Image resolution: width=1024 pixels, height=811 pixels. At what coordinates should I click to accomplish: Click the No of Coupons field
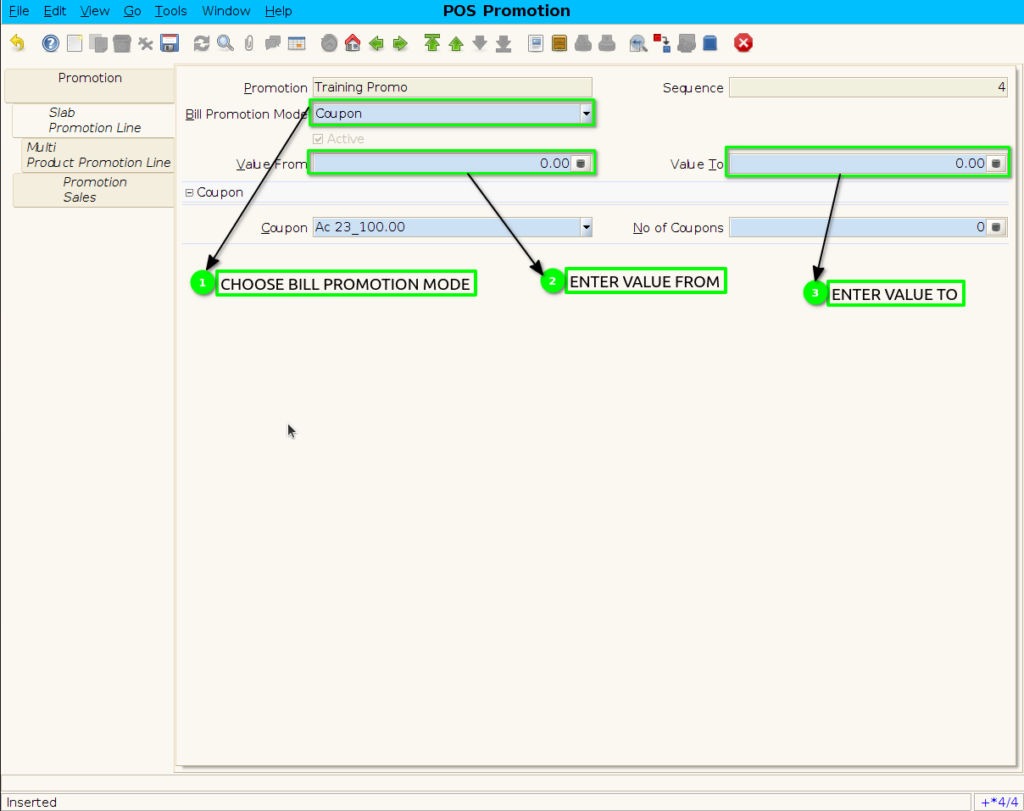[x=859, y=227]
